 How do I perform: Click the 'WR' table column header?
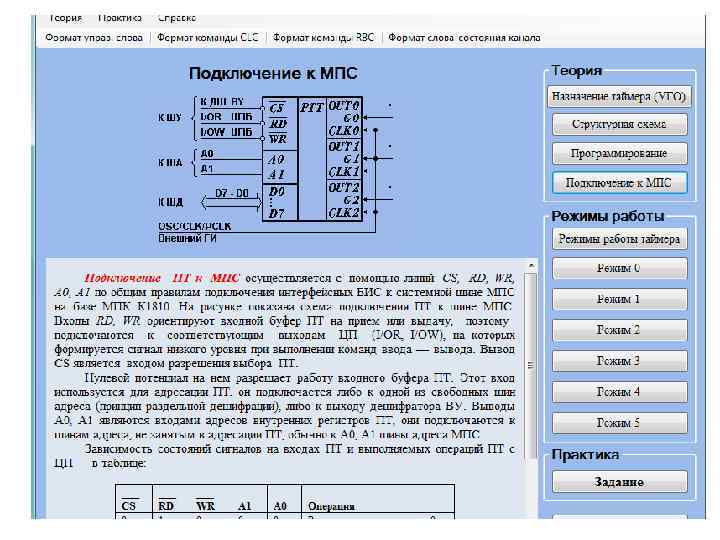[205, 506]
